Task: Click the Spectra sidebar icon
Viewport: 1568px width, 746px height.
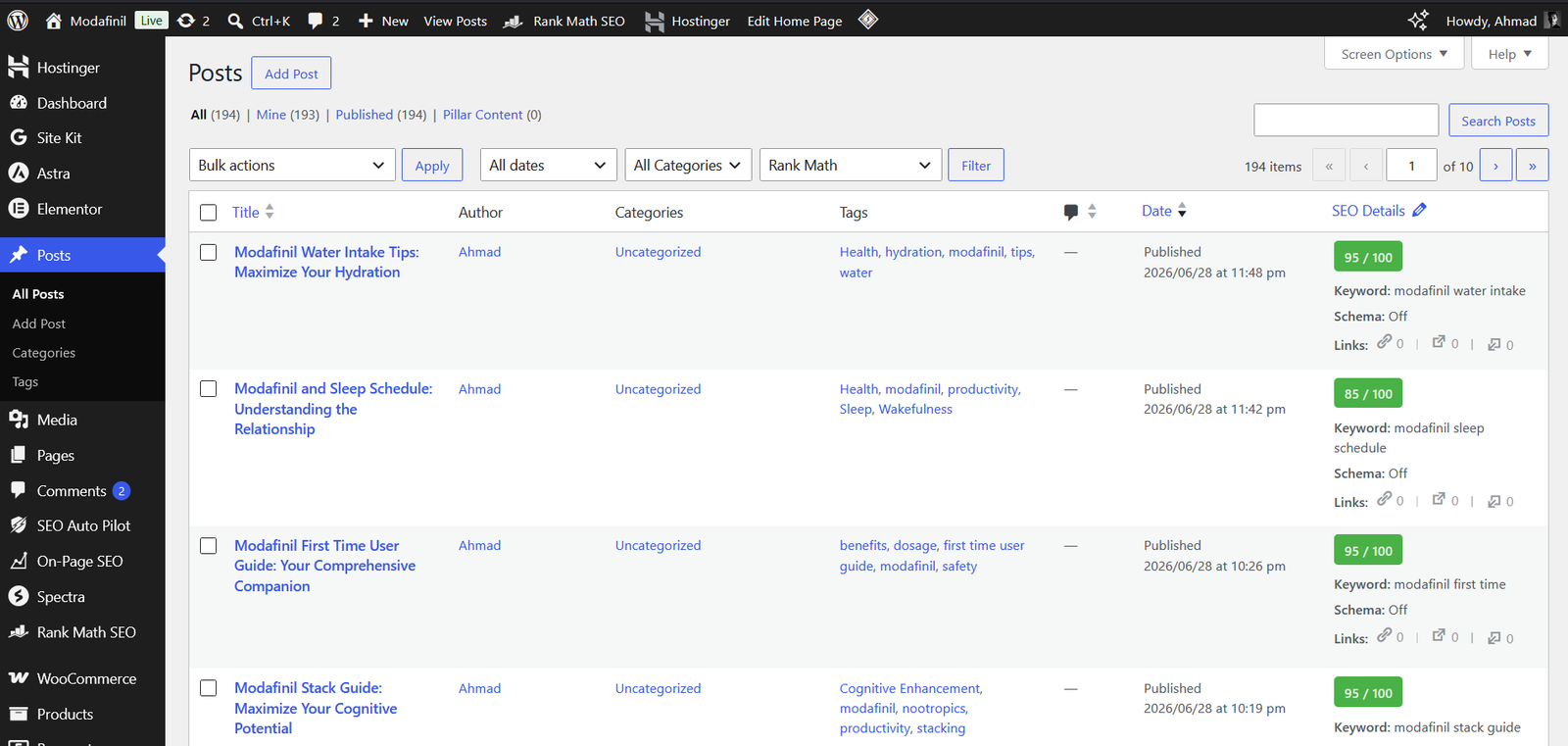Action: pyautogui.click(x=18, y=596)
